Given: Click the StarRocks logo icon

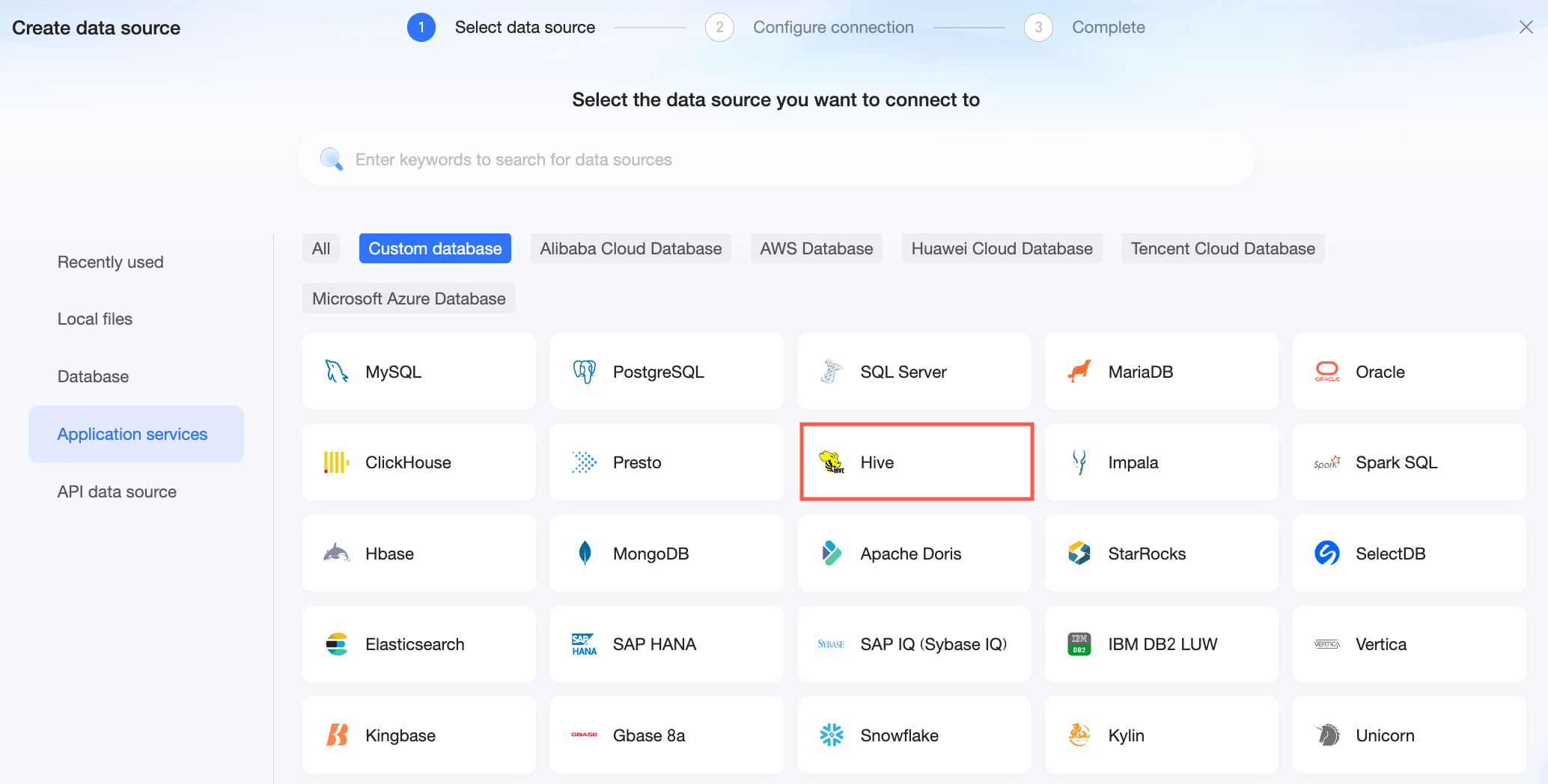Looking at the screenshot, I should (1079, 554).
